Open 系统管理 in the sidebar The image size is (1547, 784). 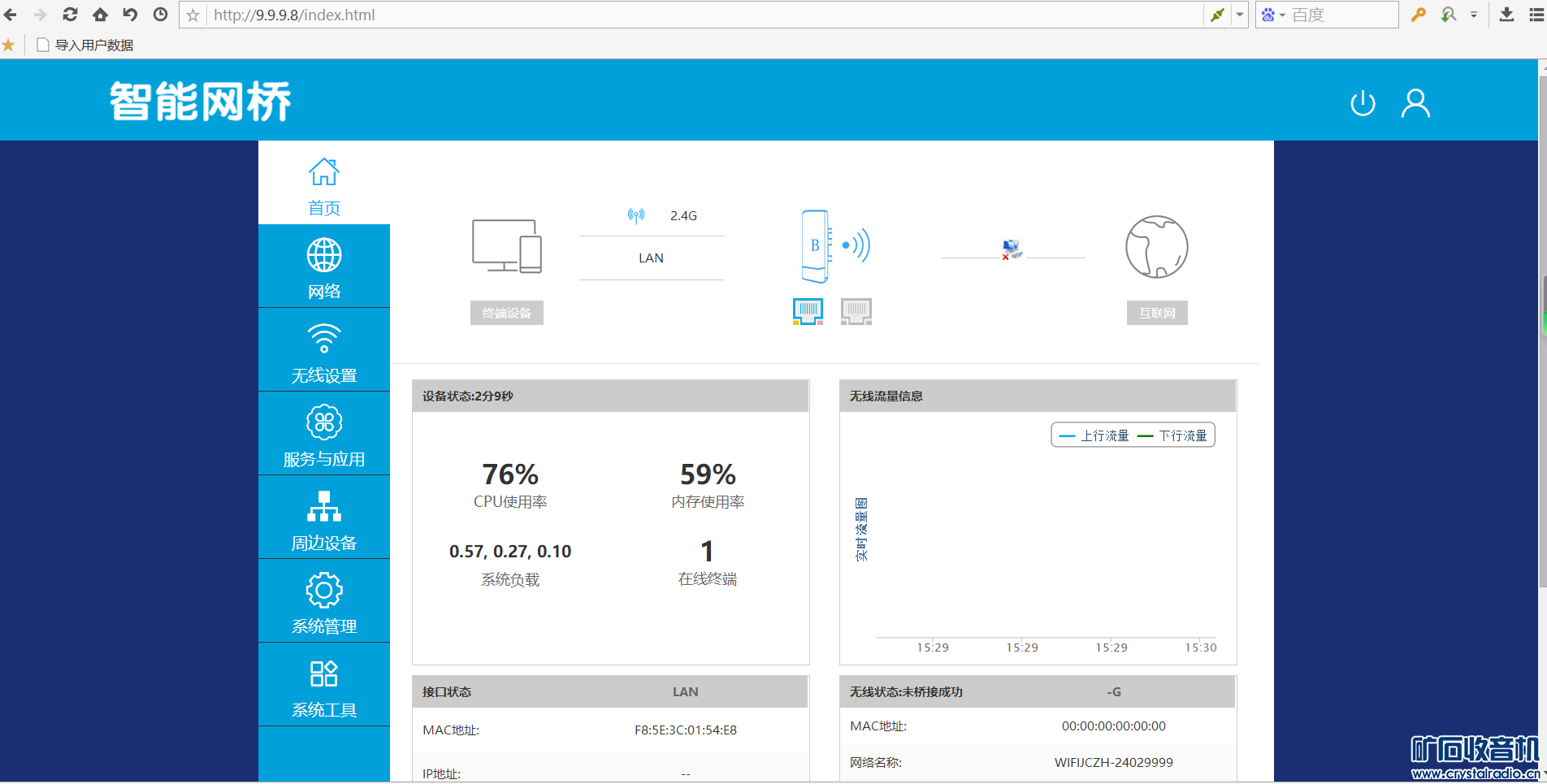pyautogui.click(x=324, y=602)
